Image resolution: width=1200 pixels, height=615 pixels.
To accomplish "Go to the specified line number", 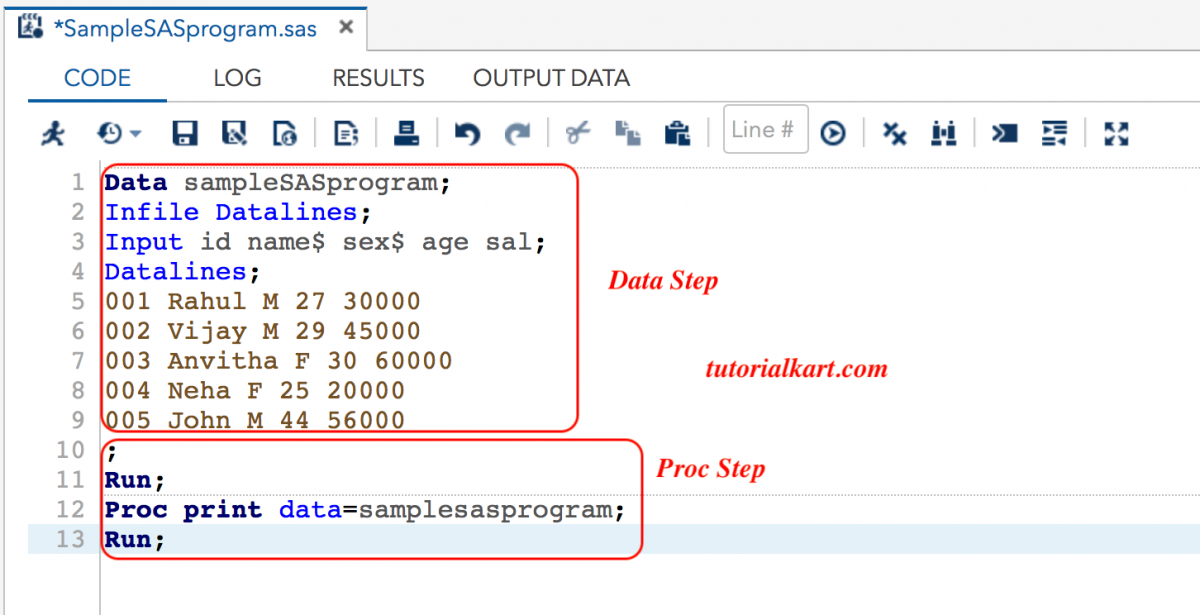I will [x=833, y=132].
